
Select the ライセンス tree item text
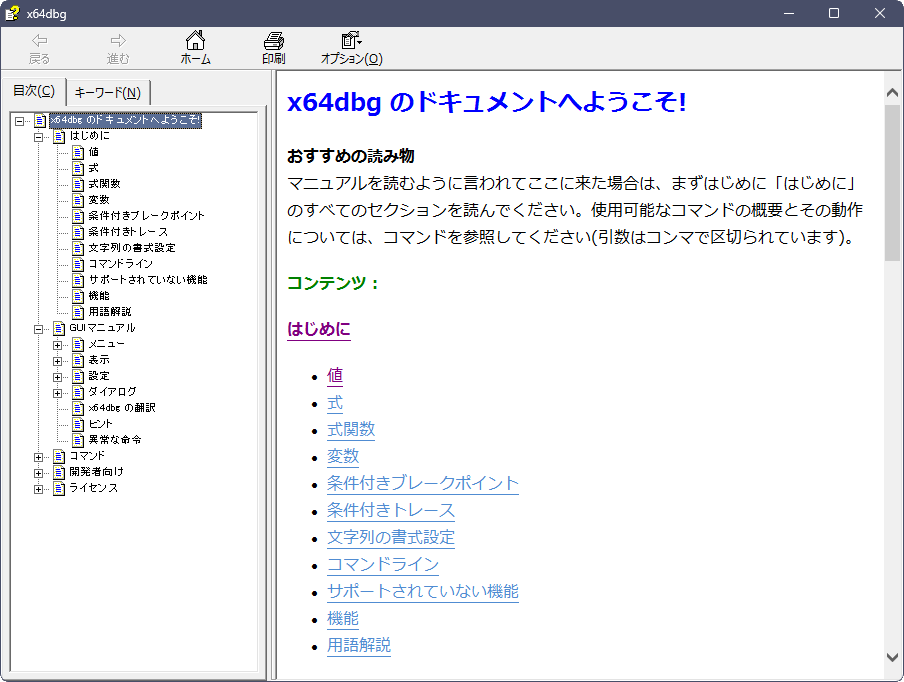tap(93, 488)
